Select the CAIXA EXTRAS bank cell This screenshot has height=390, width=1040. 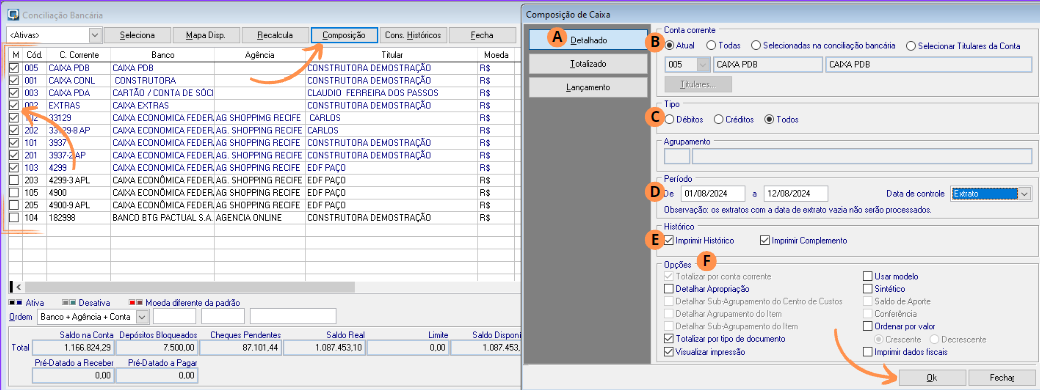(x=162, y=105)
